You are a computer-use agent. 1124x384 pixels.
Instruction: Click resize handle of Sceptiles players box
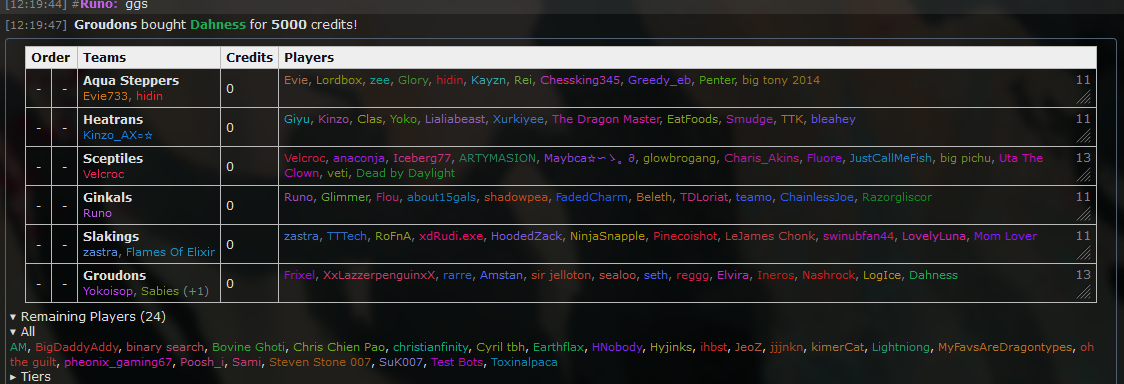[x=1084, y=174]
